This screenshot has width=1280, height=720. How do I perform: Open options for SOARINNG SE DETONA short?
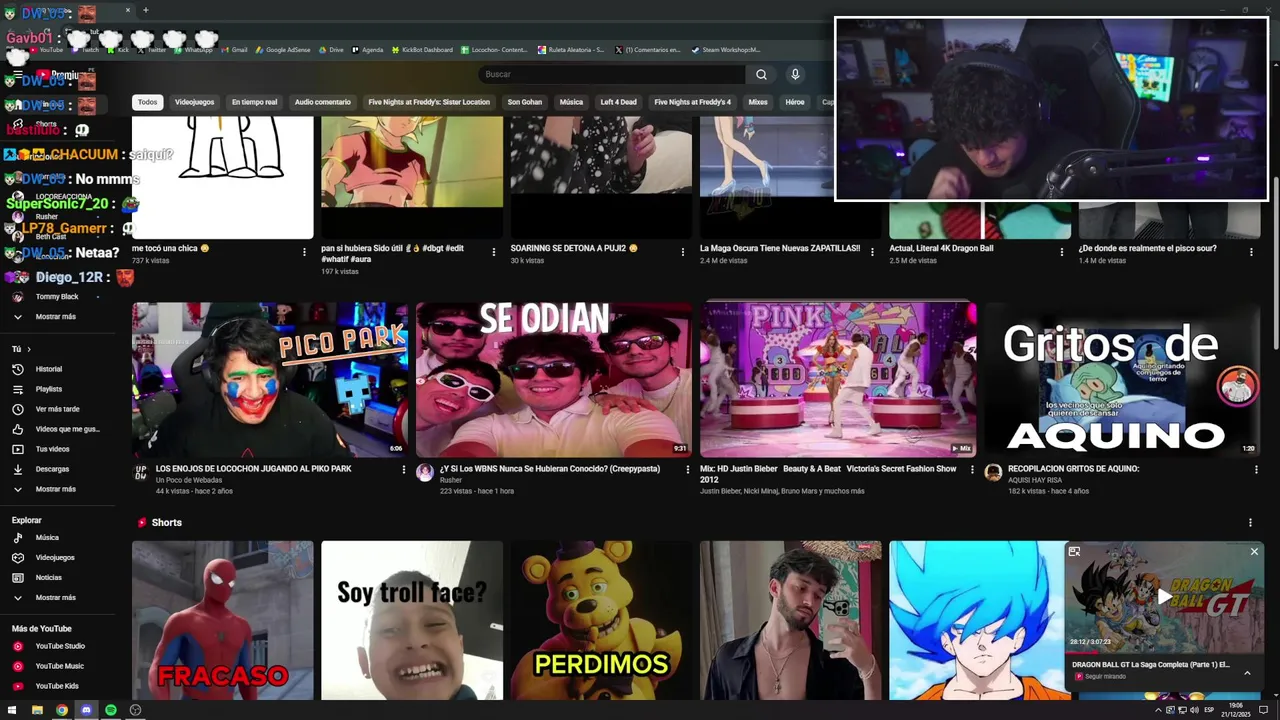(x=683, y=252)
